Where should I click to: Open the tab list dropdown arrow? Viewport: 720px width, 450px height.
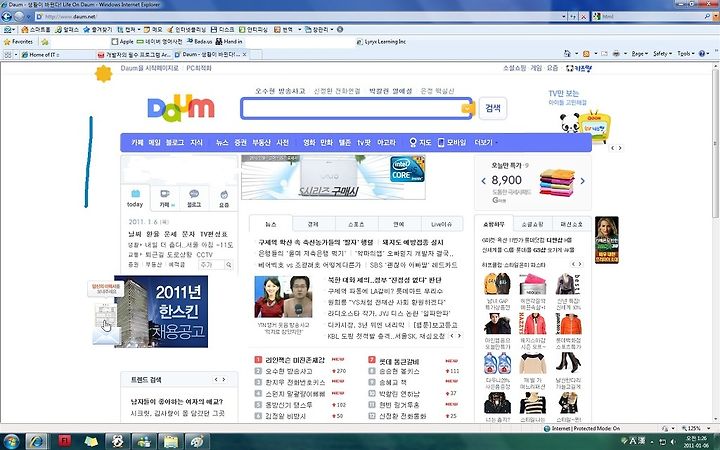(16, 55)
